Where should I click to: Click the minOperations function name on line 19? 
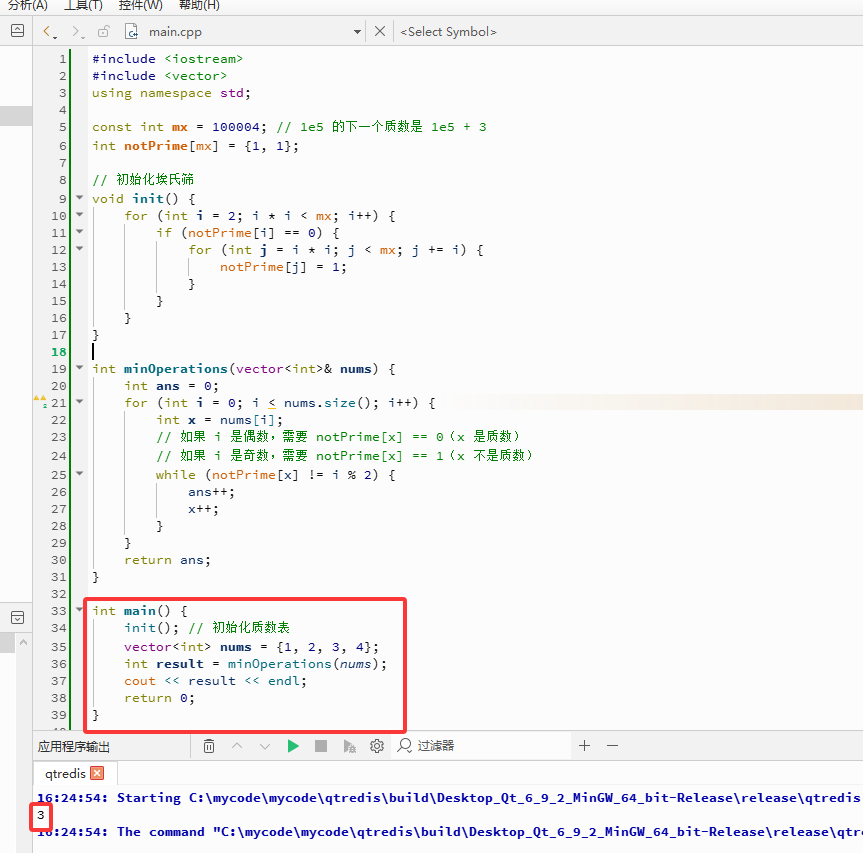176,369
